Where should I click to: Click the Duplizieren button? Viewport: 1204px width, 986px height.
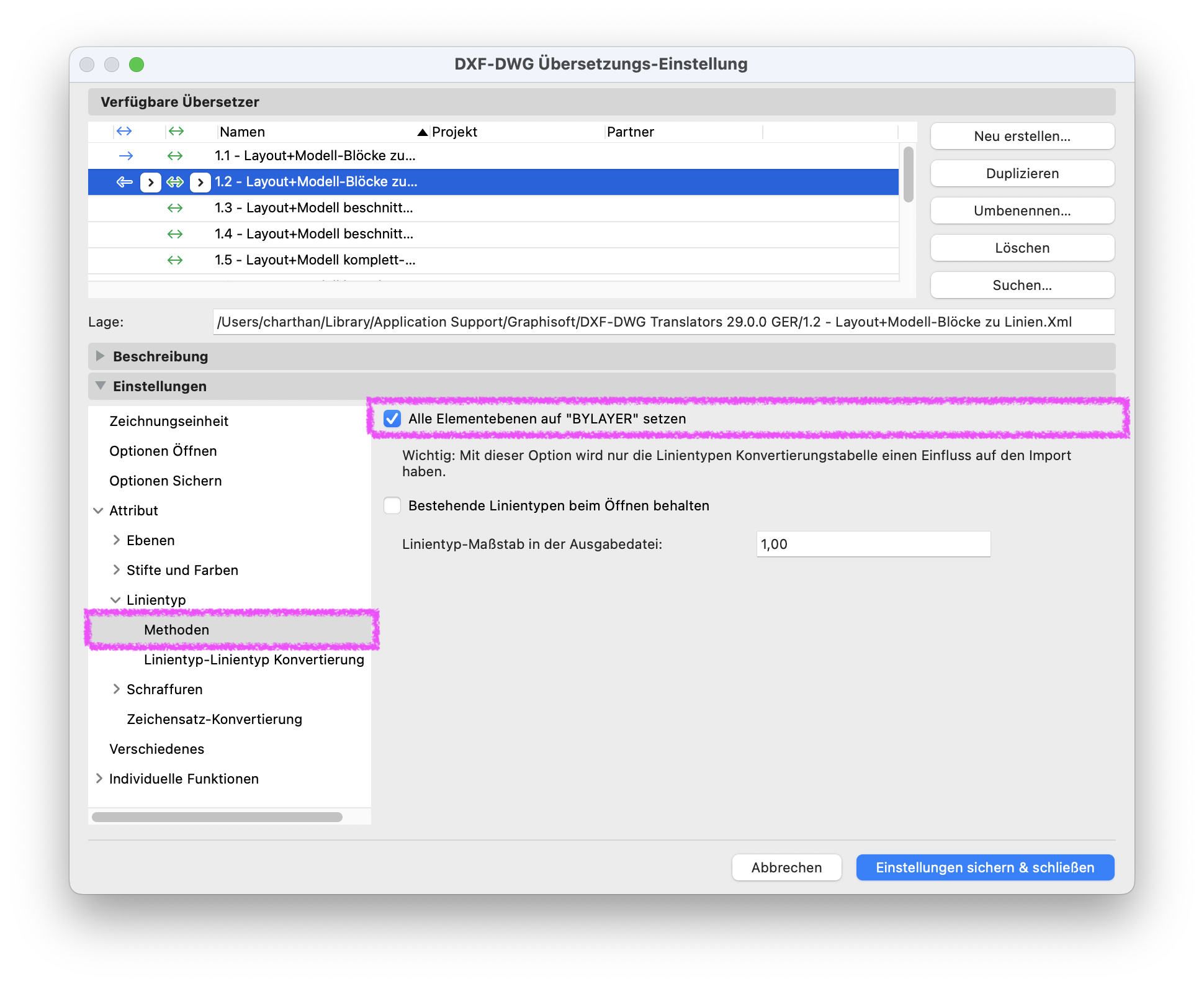click(1022, 173)
